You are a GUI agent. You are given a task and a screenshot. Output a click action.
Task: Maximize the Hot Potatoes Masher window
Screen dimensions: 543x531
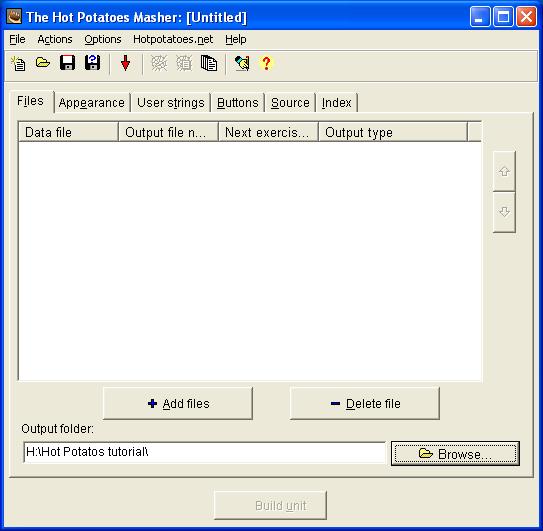[x=503, y=16]
